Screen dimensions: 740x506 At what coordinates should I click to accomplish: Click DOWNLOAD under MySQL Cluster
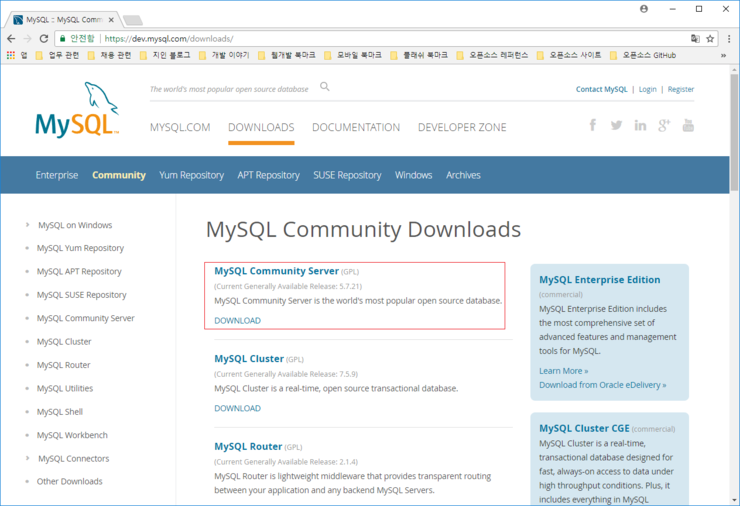pos(237,408)
